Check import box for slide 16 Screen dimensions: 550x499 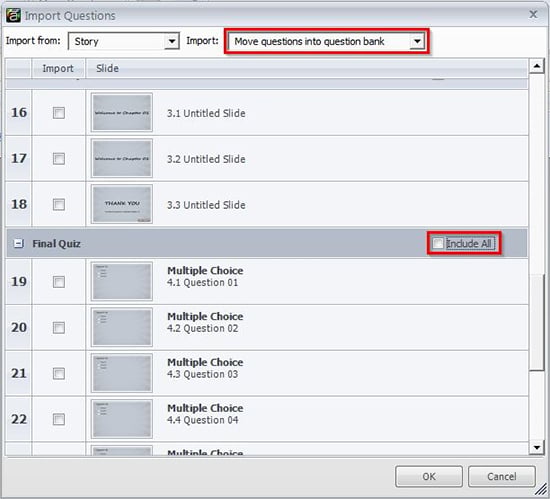[x=59, y=113]
